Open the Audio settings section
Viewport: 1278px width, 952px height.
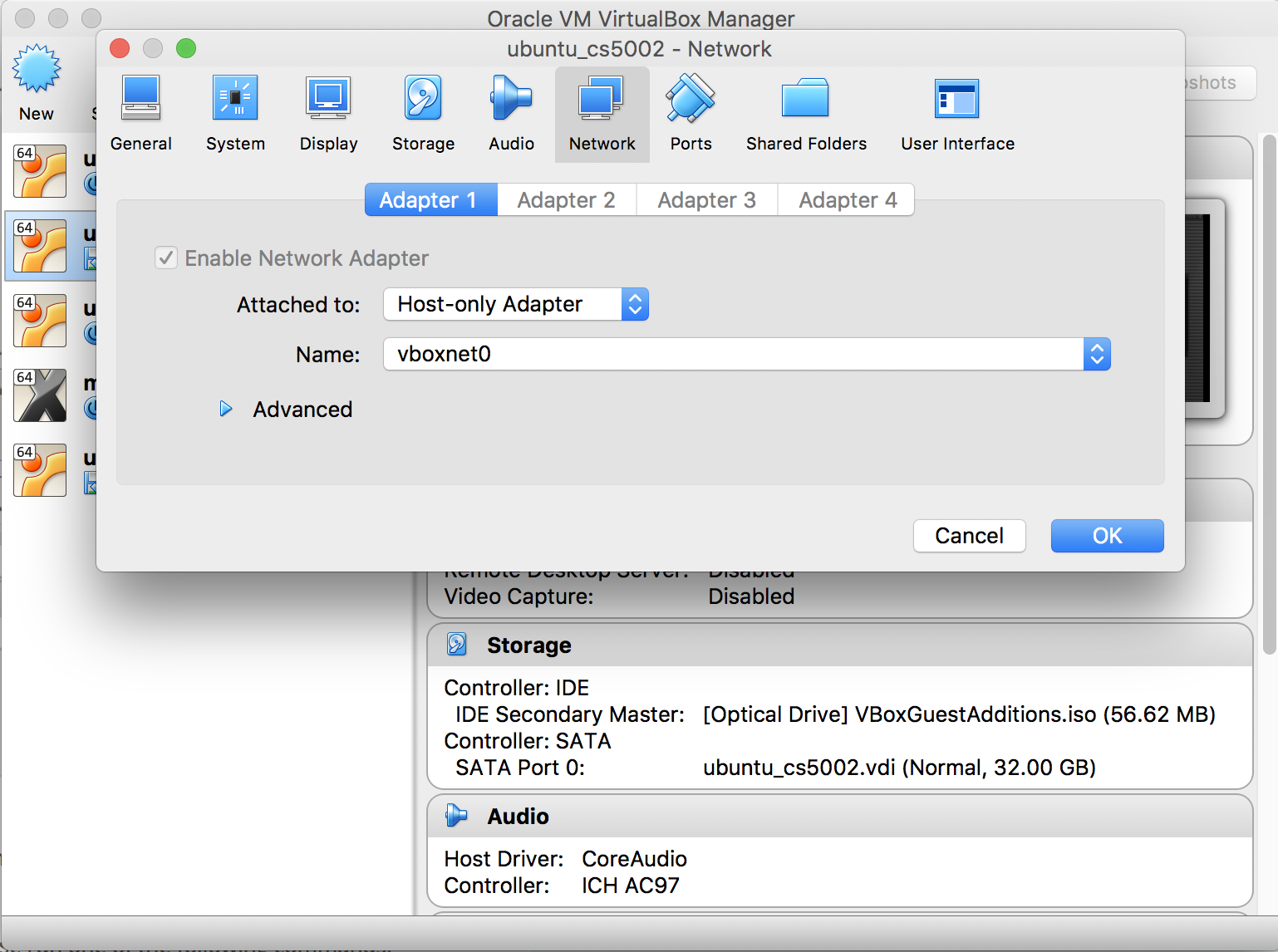coord(511,114)
